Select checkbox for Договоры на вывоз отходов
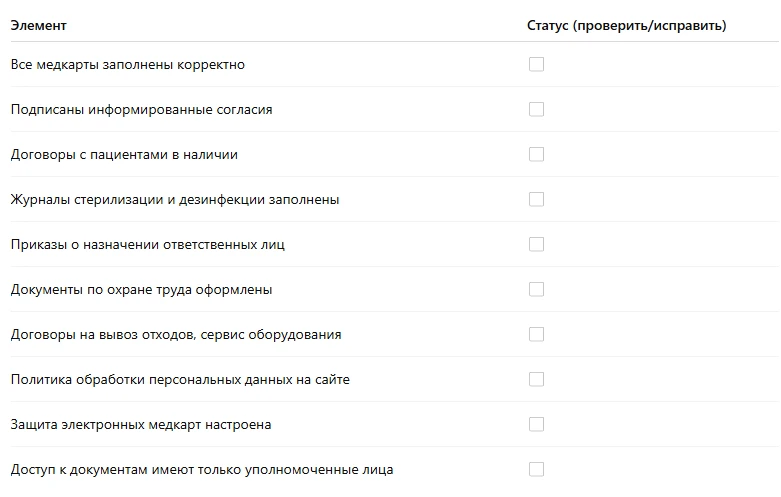Viewport: 781px width, 497px height. point(536,334)
